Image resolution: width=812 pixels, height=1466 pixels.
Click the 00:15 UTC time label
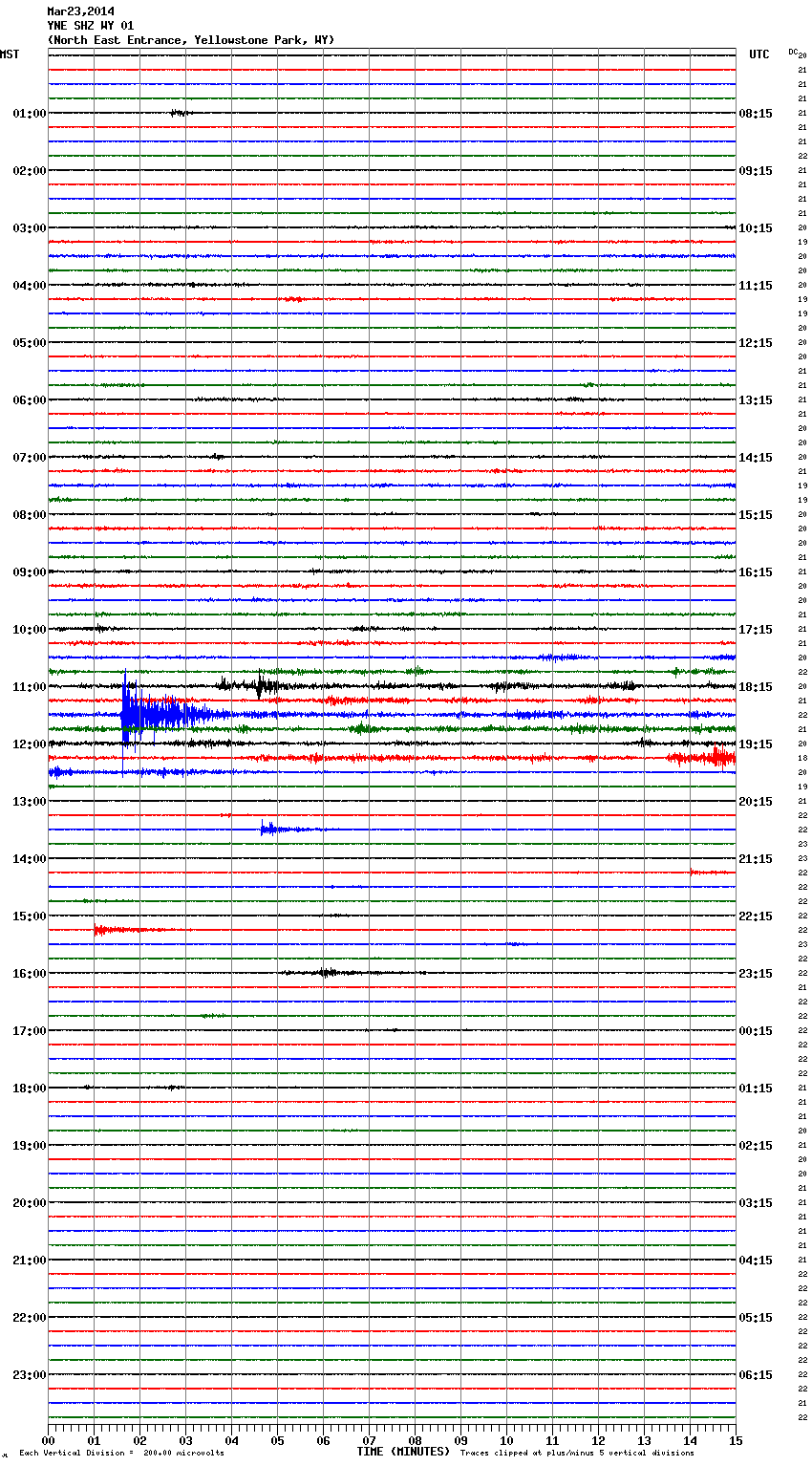[x=756, y=1031]
